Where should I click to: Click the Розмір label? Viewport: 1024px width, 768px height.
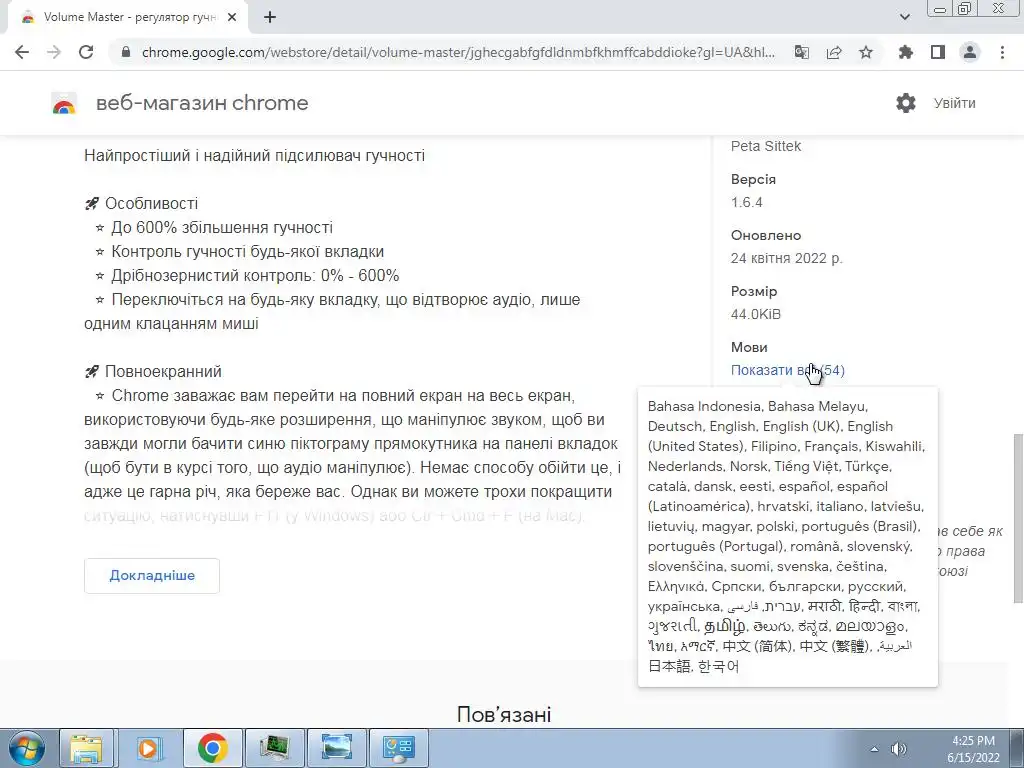pos(754,291)
